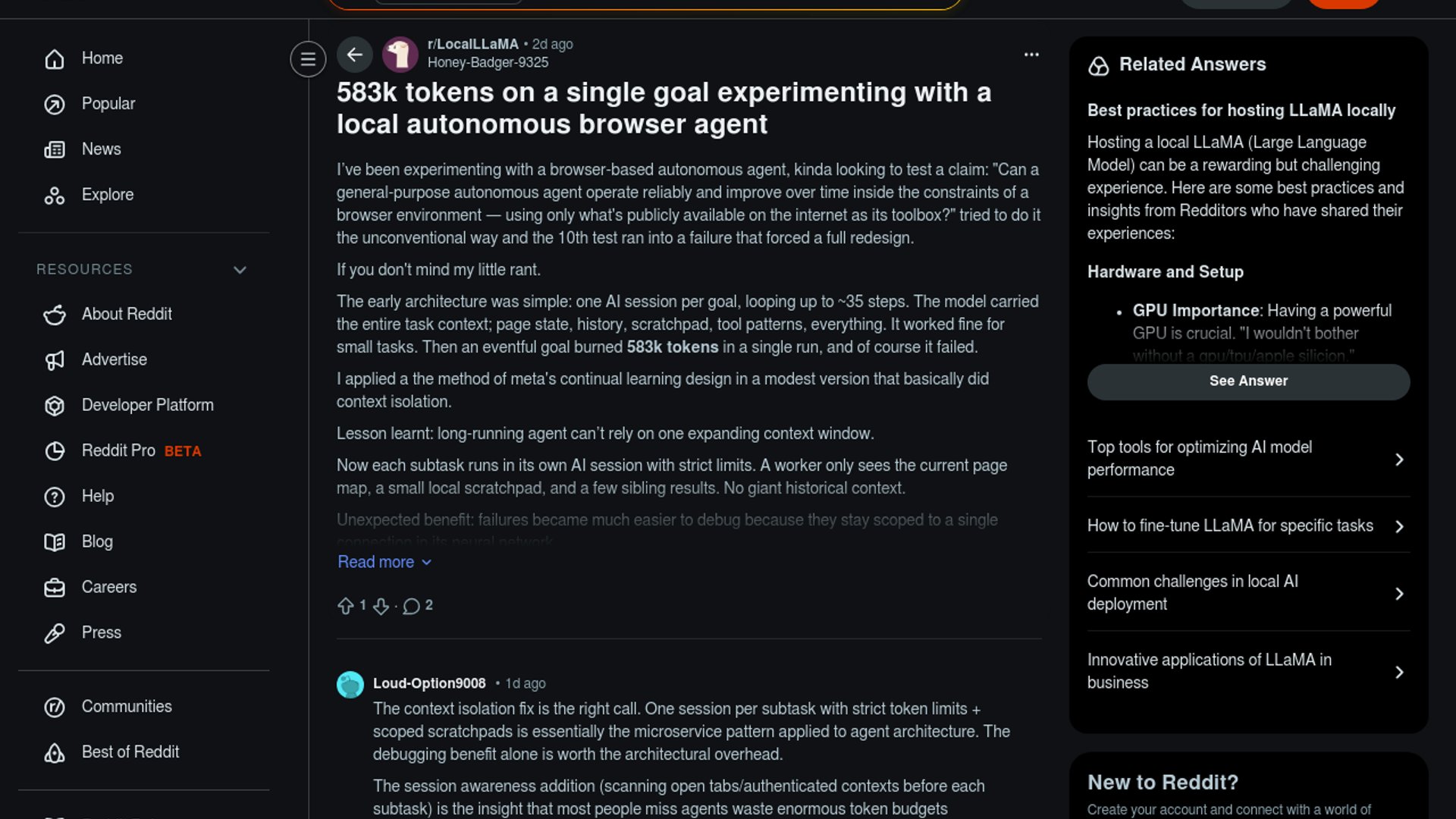Screen dimensions: 1456x819
Task: Collapse sidebar with hamburger menu button
Action: tap(308, 59)
